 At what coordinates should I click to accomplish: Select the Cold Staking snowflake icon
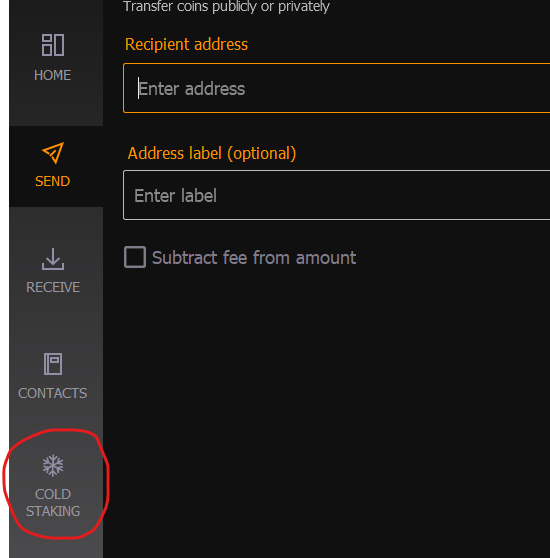(53, 465)
